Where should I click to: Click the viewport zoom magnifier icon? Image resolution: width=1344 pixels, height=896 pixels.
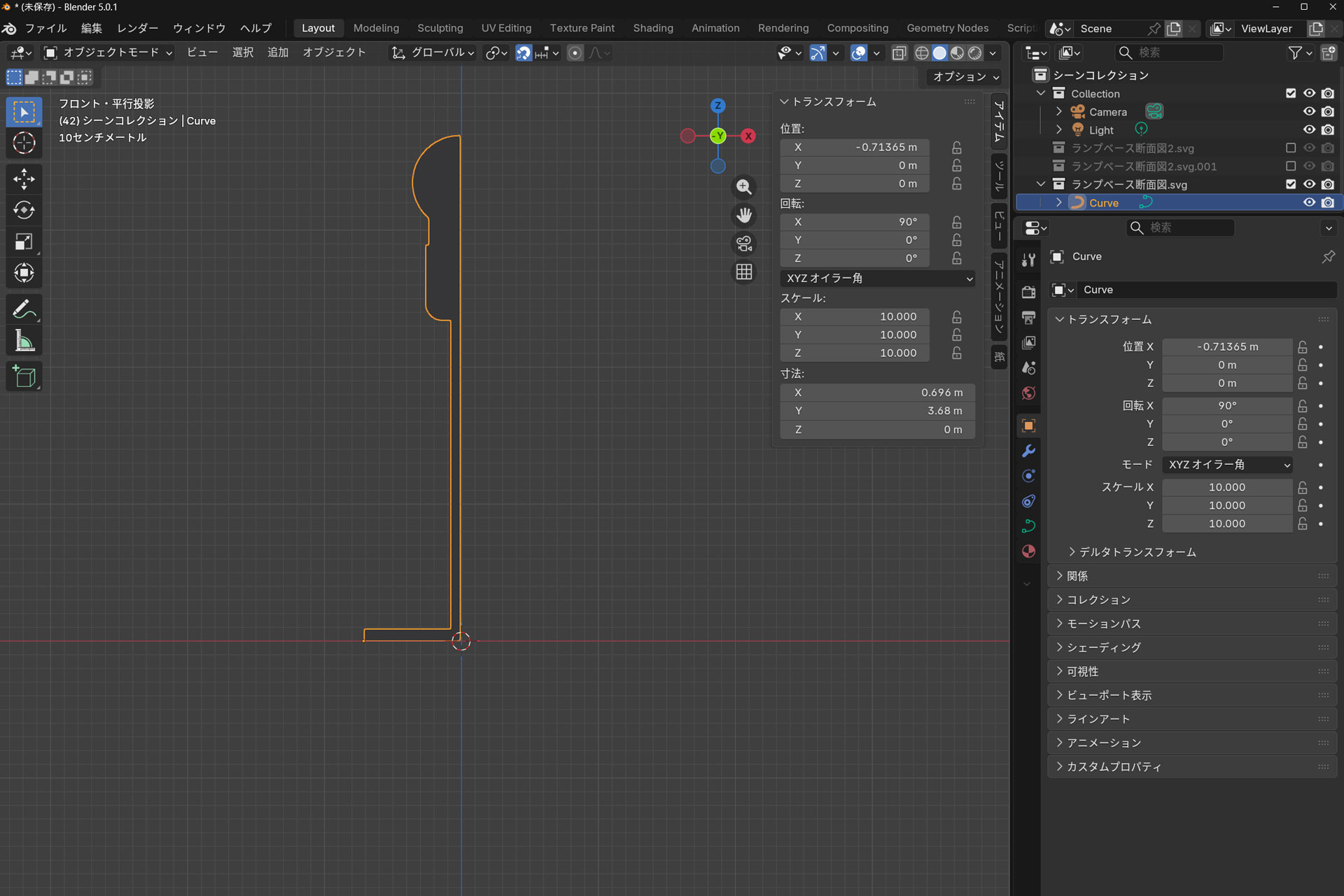click(x=743, y=187)
